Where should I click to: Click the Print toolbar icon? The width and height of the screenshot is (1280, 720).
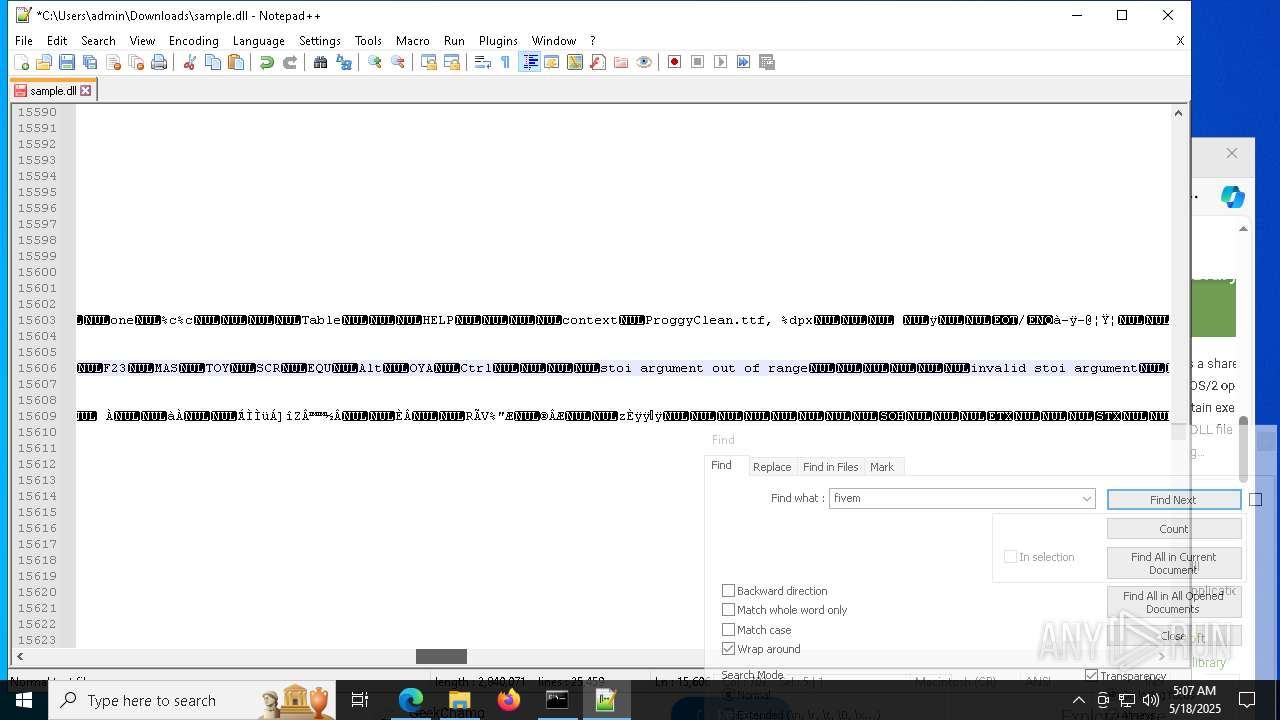point(159,62)
